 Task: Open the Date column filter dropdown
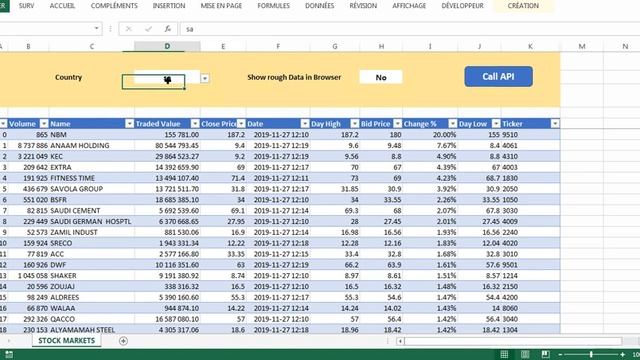coord(305,124)
